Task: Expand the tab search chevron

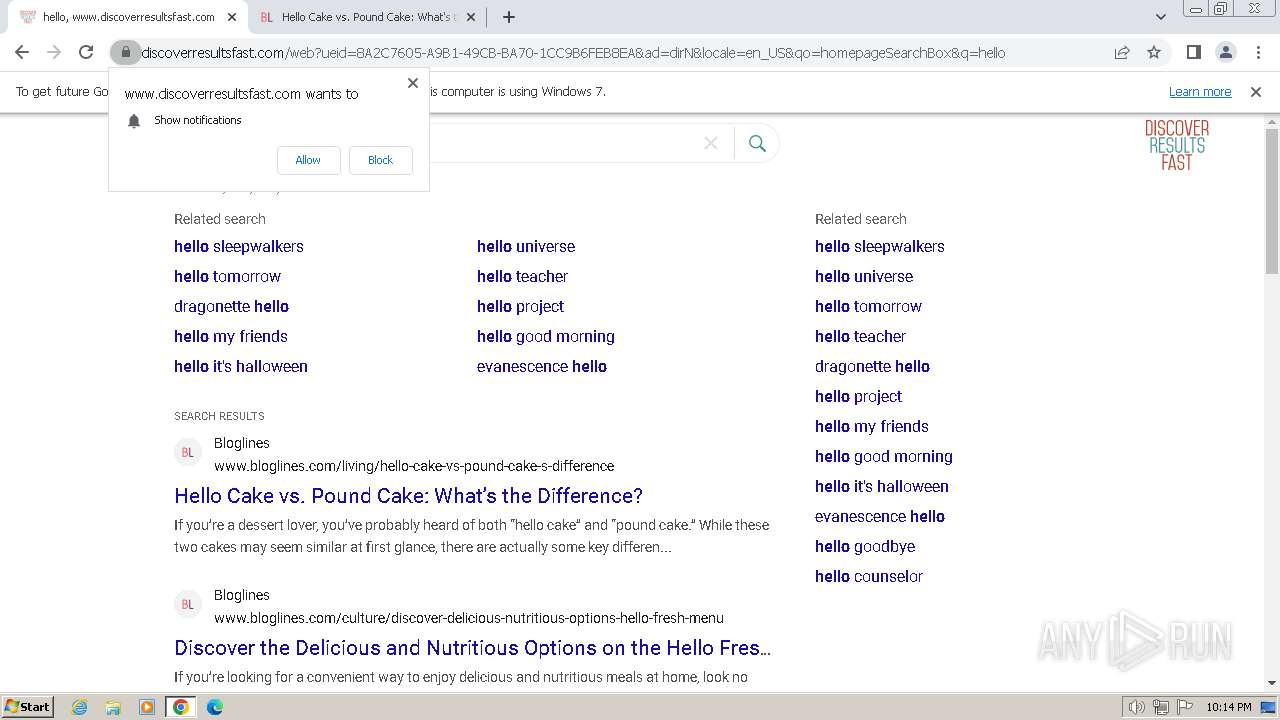Action: point(1160,17)
